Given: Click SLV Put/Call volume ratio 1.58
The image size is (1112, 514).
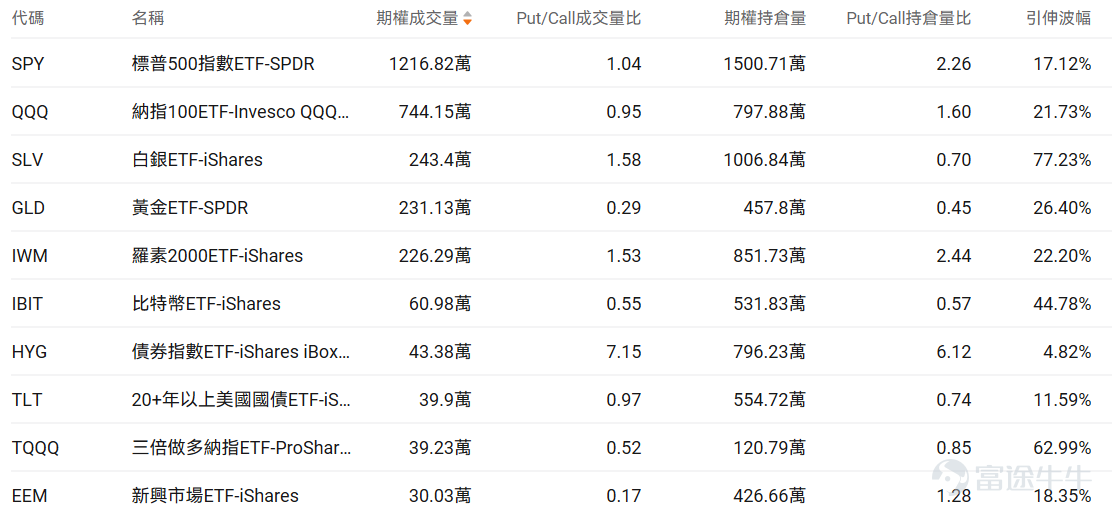Looking at the screenshot, I should click(625, 160).
